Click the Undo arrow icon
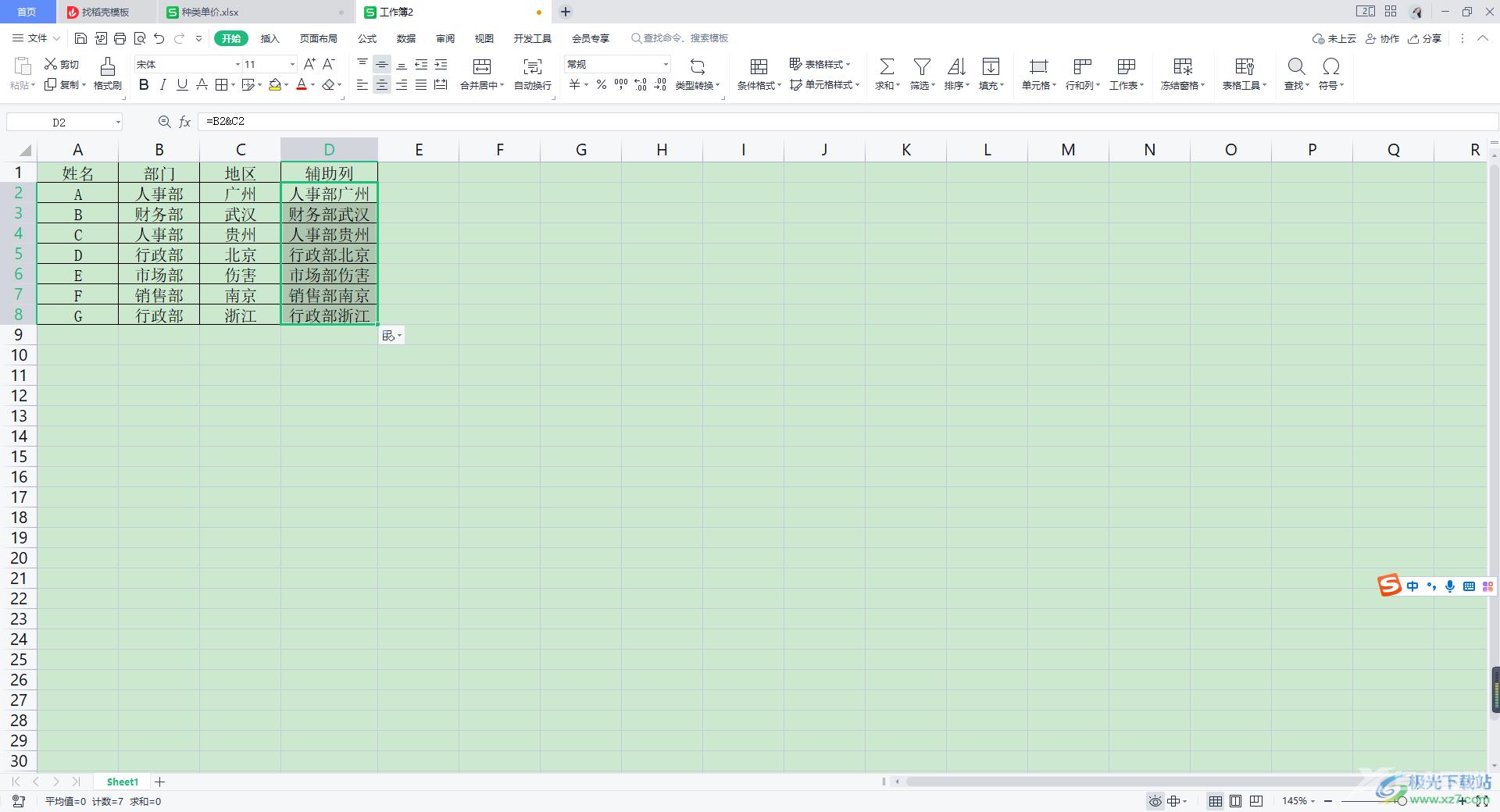The image size is (1500, 812). tap(159, 38)
